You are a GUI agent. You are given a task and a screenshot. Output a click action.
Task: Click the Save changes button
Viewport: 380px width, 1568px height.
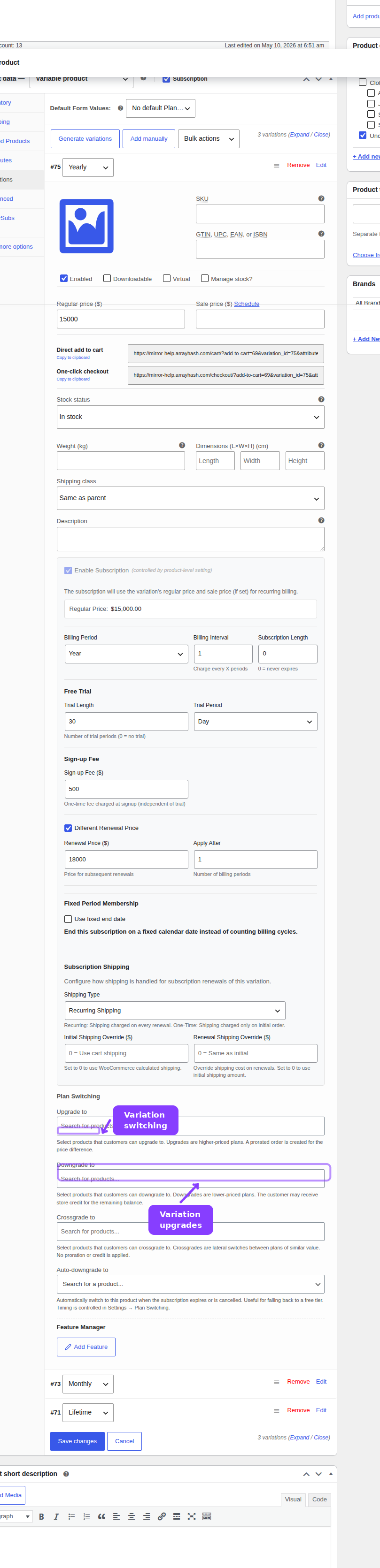[x=78, y=1441]
